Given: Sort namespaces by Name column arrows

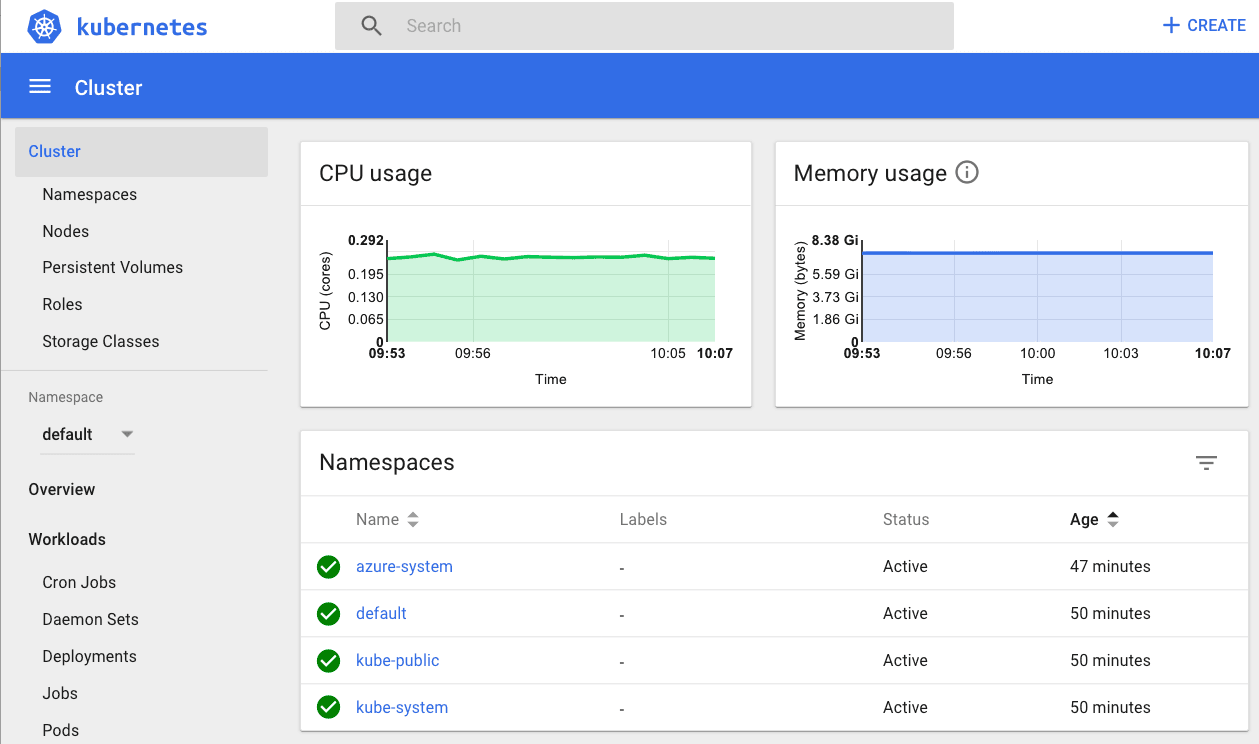Looking at the screenshot, I should click(x=413, y=520).
